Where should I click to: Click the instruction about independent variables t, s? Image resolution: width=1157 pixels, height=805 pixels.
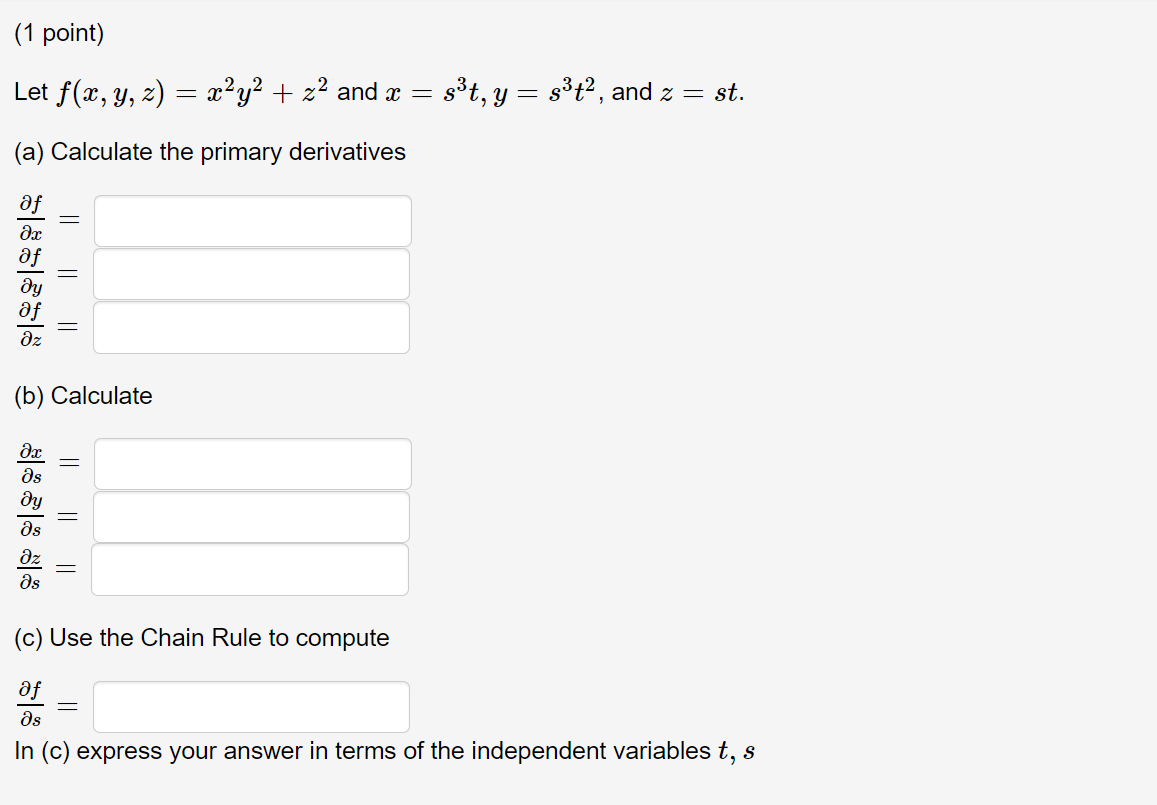pyautogui.click(x=383, y=751)
